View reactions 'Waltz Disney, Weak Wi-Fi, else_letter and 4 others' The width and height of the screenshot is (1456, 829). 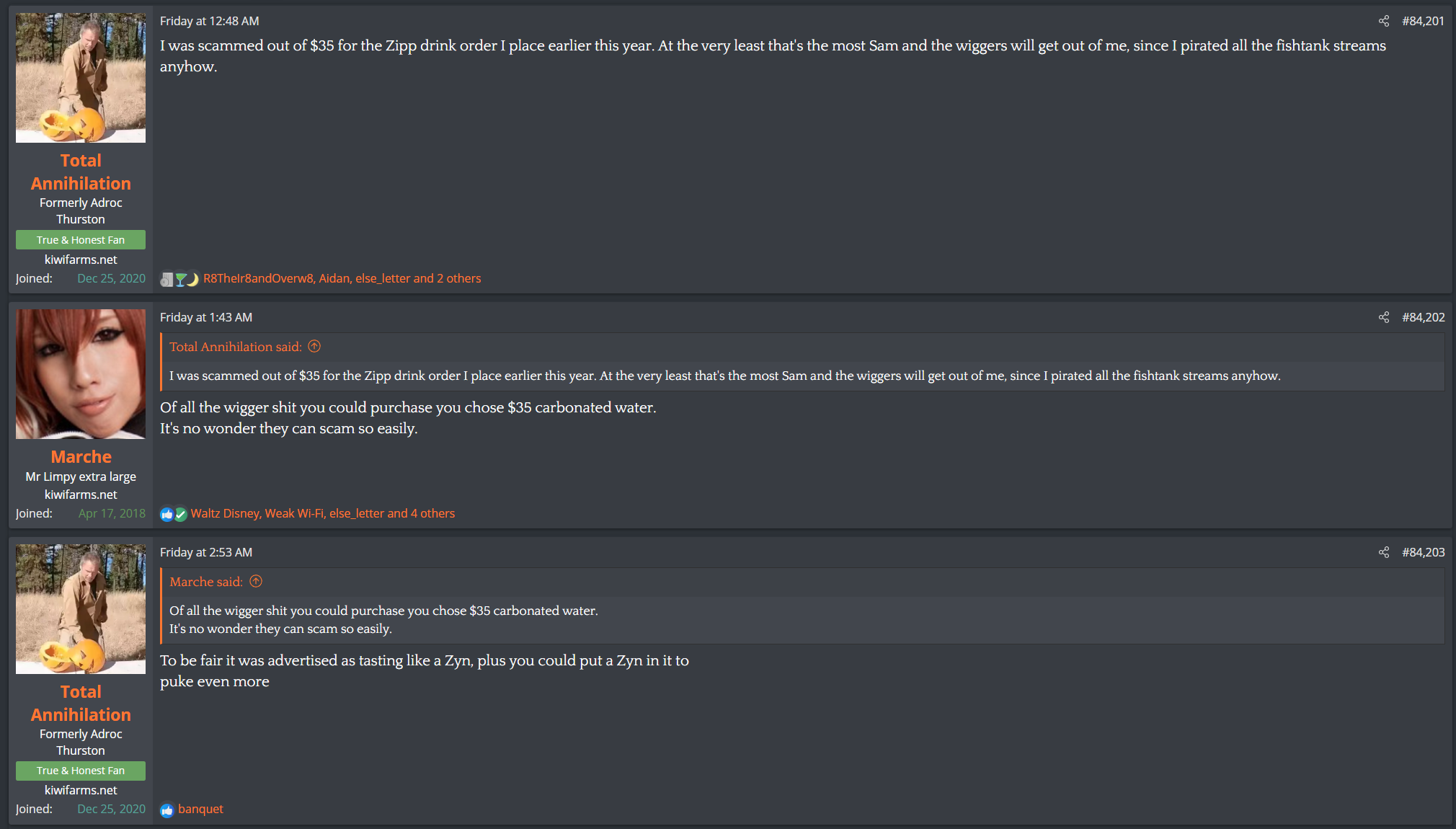(x=322, y=513)
